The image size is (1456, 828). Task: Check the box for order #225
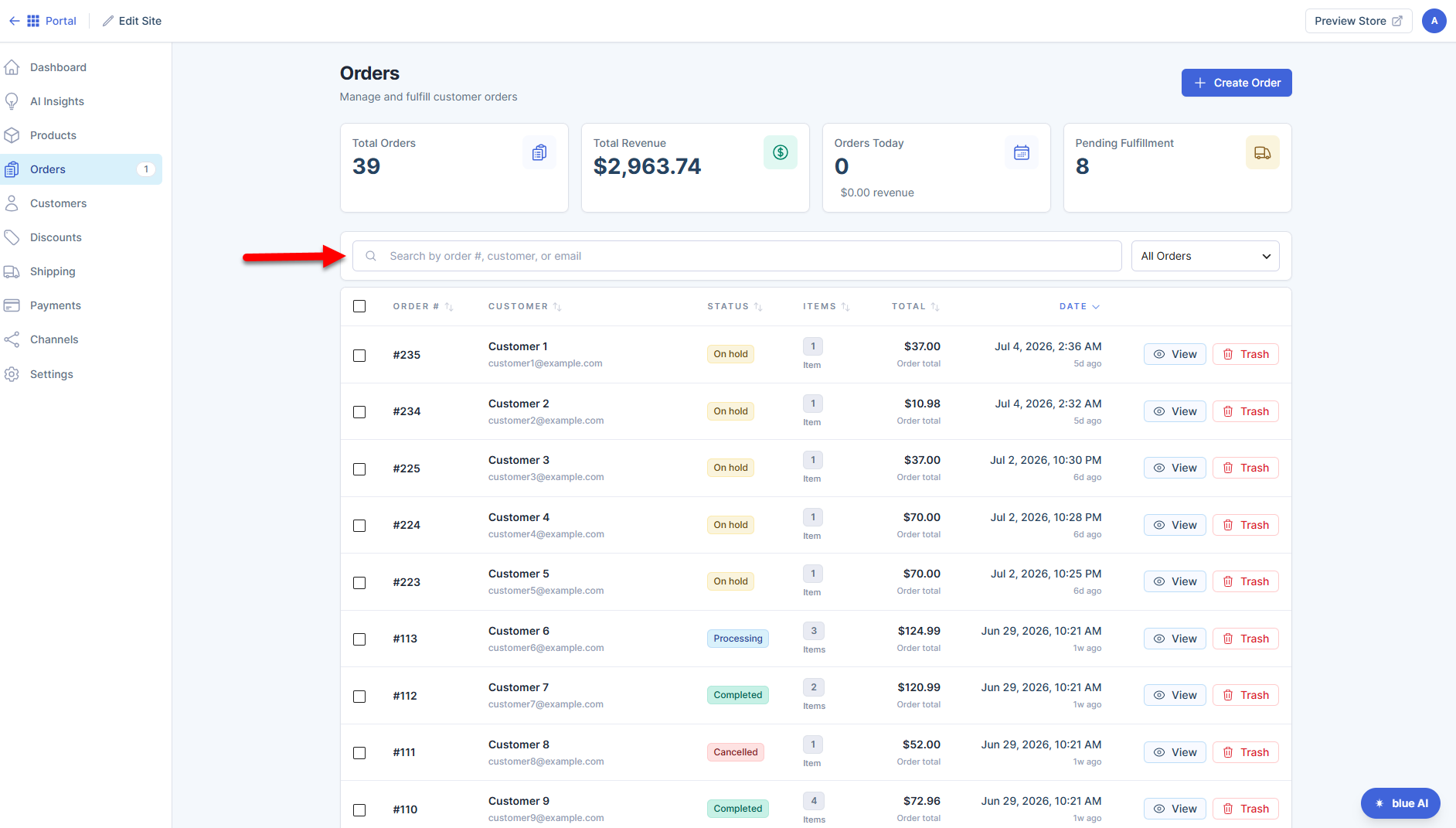click(359, 469)
